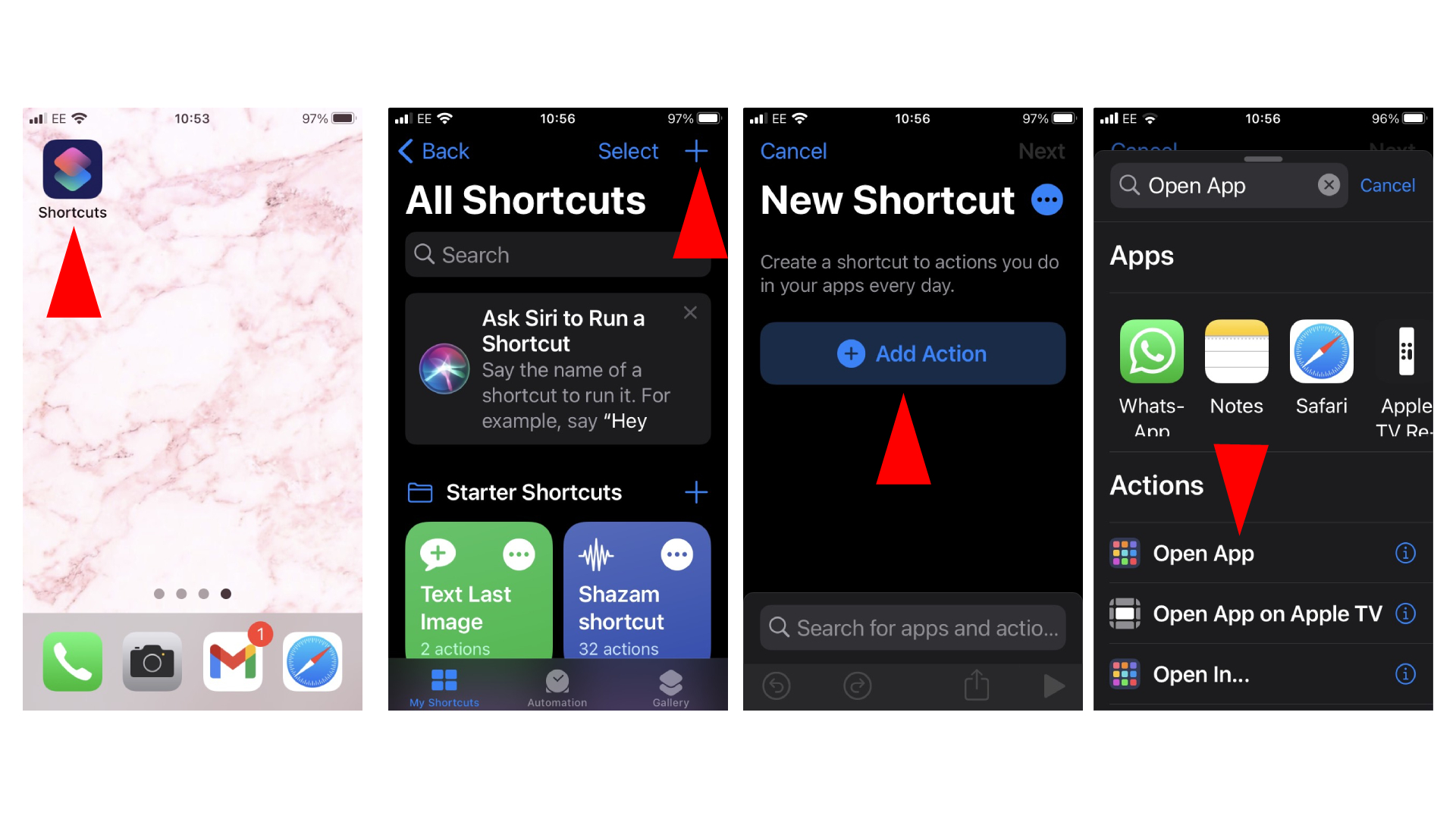Tap the Back button in All Shortcuts
1456x819 pixels.
435,150
